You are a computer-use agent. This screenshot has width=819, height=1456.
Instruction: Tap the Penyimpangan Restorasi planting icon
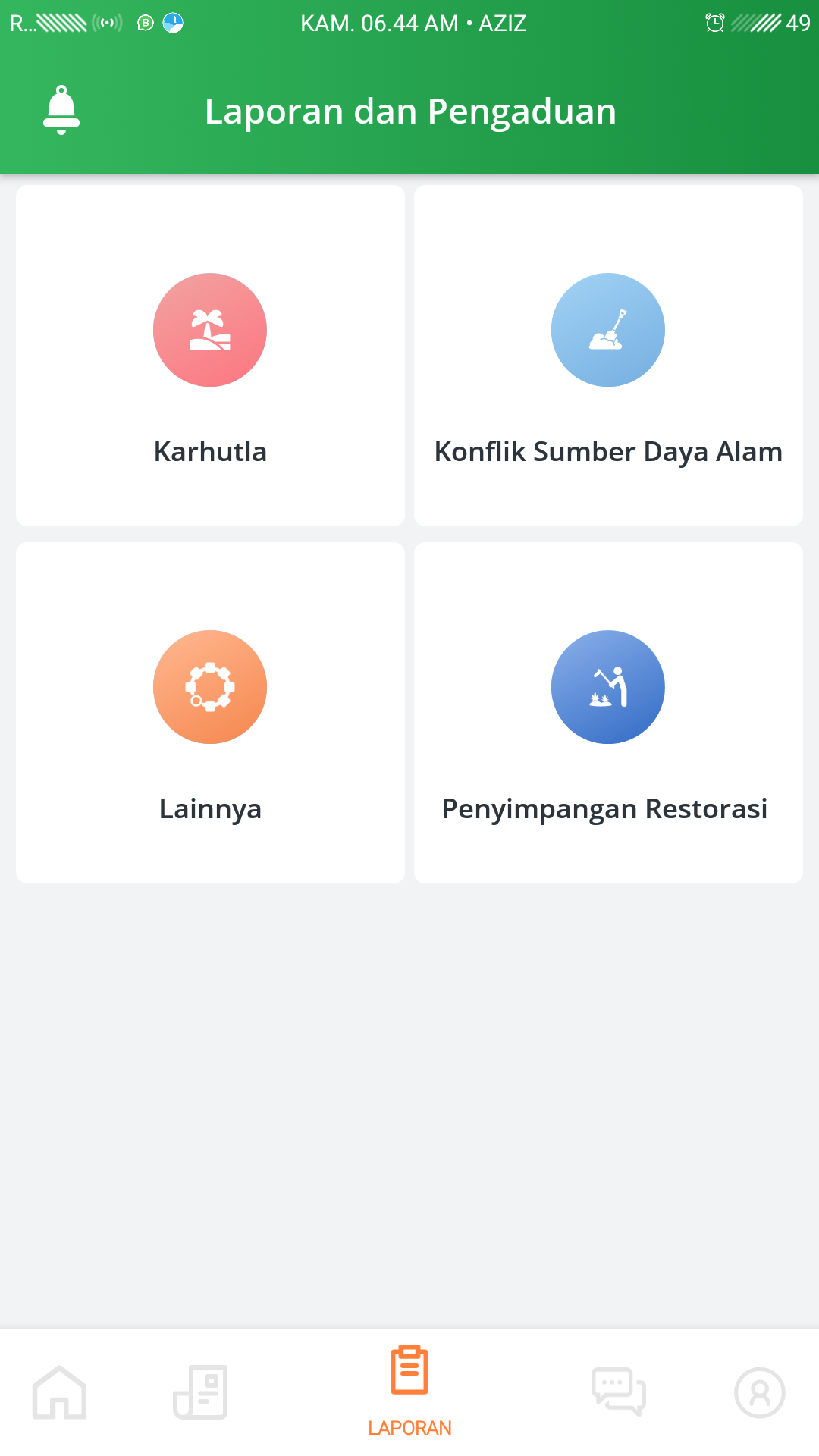click(607, 687)
